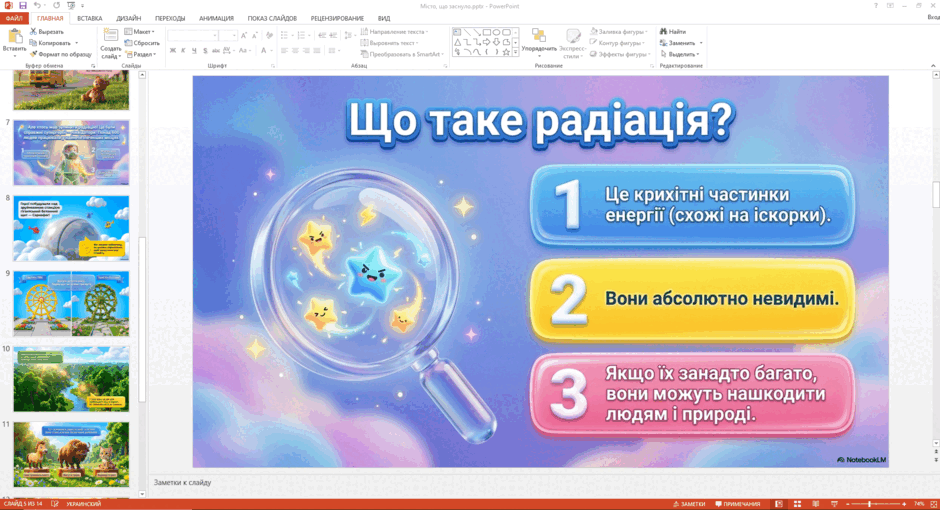The image size is (940, 510).
Task: Click Направление текста text direction button
Action: [x=394, y=32]
